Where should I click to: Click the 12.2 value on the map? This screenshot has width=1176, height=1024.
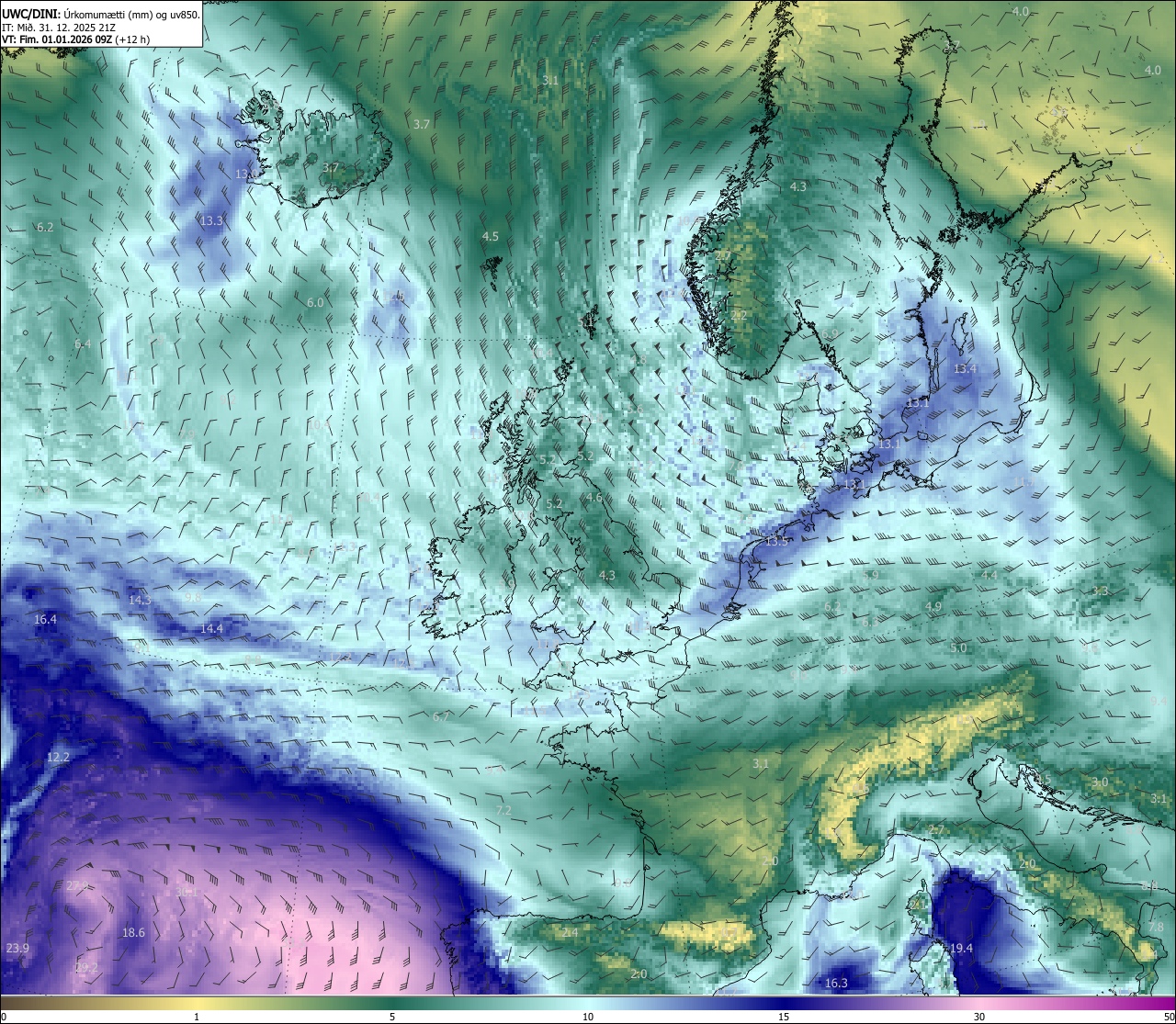coord(58,757)
